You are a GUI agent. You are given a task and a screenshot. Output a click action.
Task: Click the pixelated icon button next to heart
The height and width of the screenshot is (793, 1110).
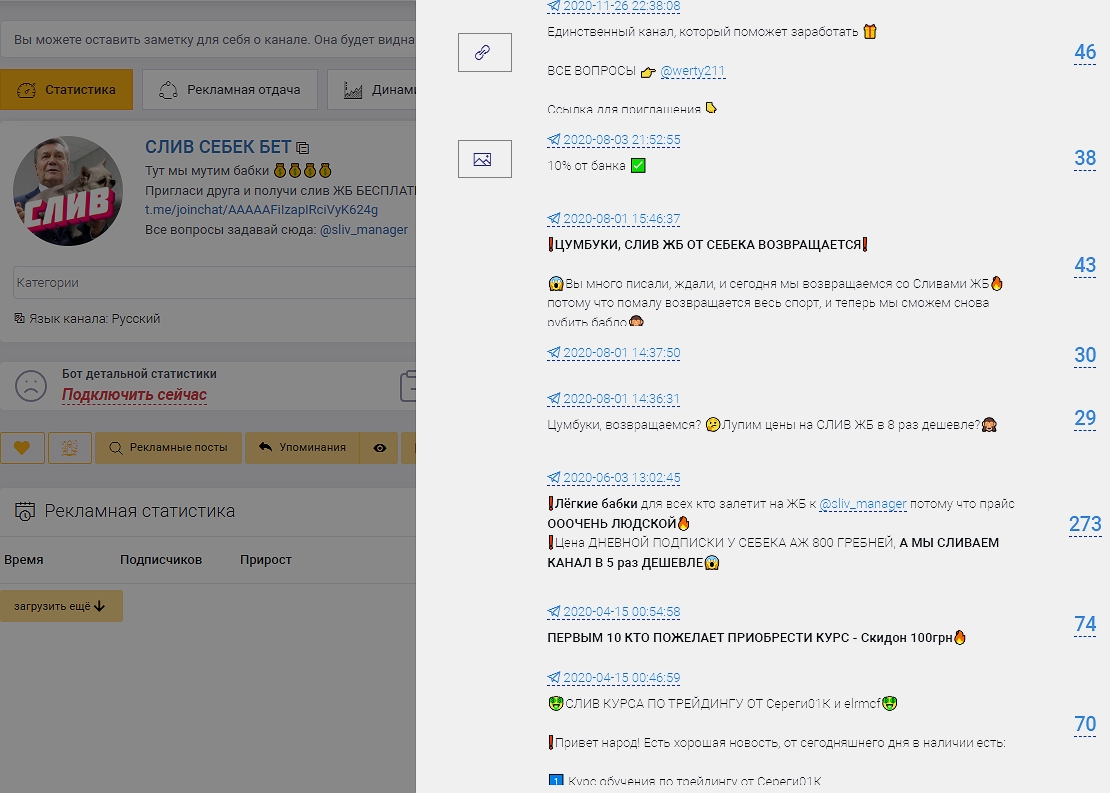click(70, 448)
